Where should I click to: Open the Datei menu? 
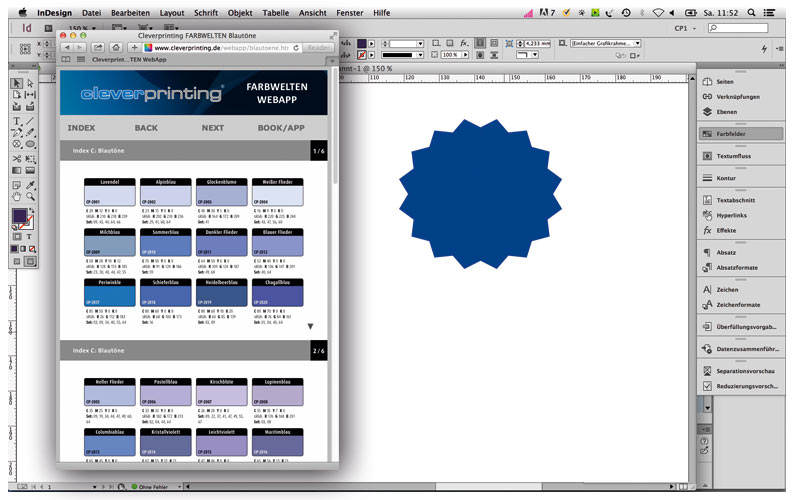pos(91,13)
